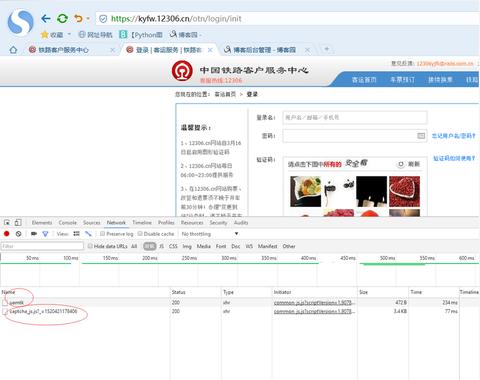
Task: Click the password field
Action: click(355, 136)
